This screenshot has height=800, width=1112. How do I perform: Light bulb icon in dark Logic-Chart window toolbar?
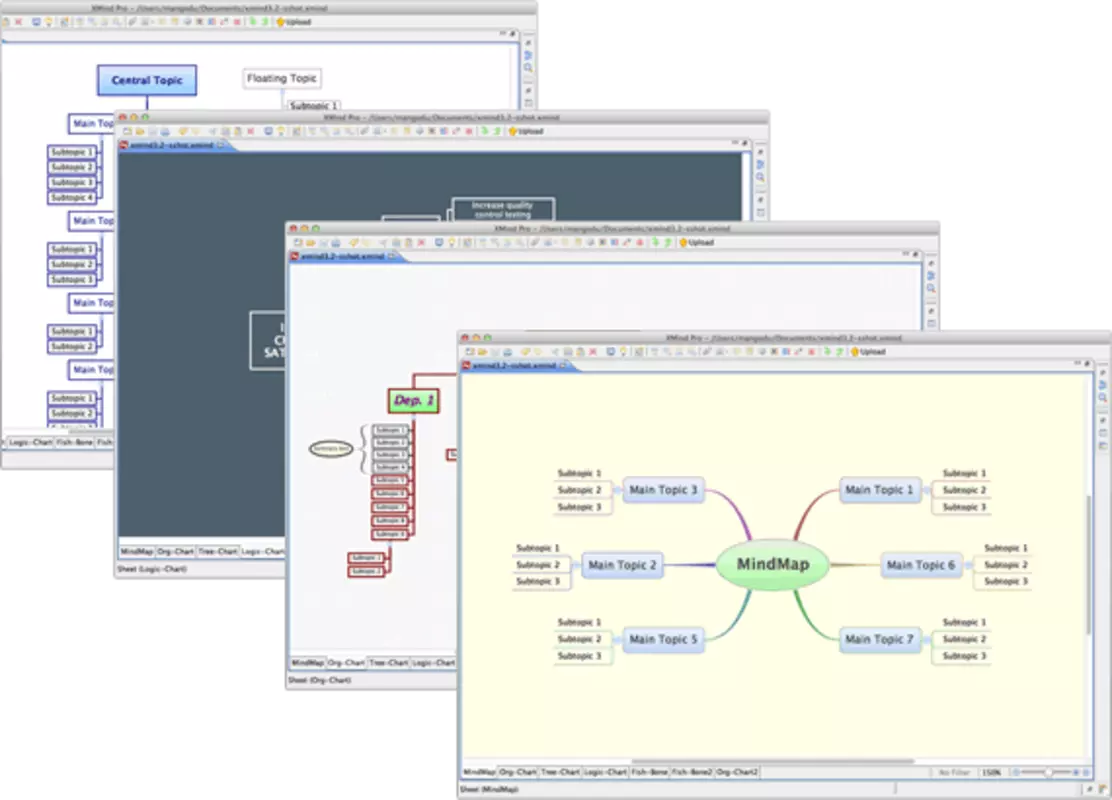click(x=282, y=132)
